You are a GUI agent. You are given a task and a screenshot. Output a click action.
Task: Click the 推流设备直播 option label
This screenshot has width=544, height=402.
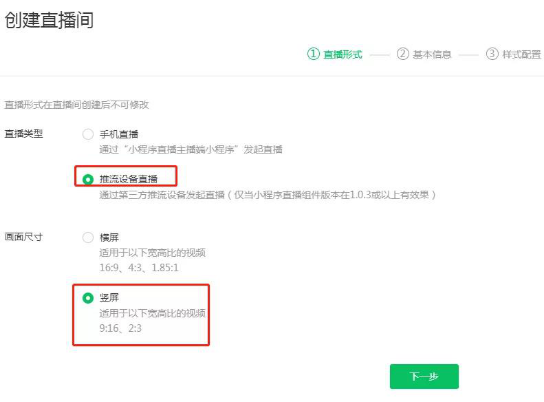pos(129,179)
